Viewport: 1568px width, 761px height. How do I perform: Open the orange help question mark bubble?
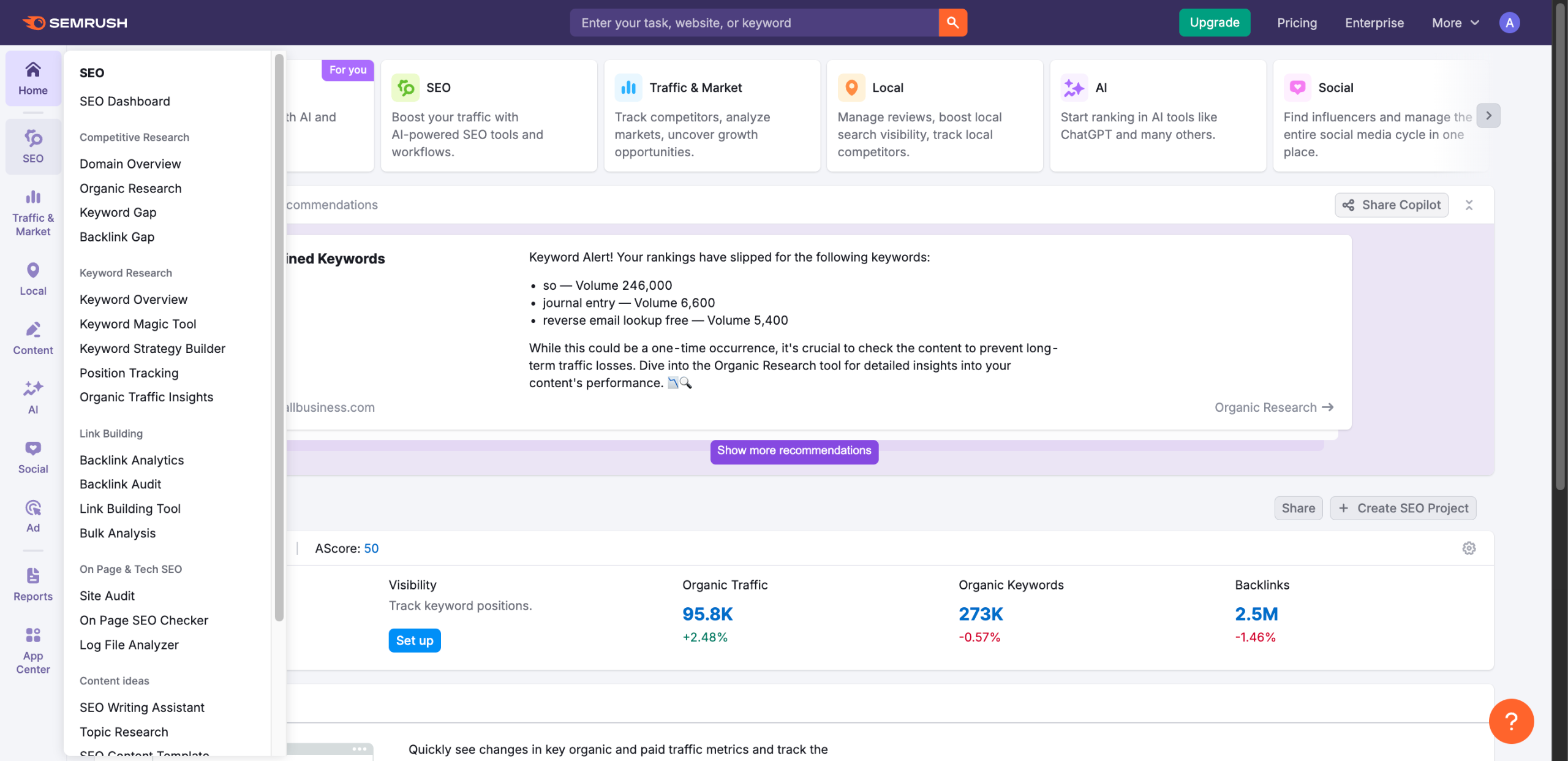click(x=1510, y=721)
